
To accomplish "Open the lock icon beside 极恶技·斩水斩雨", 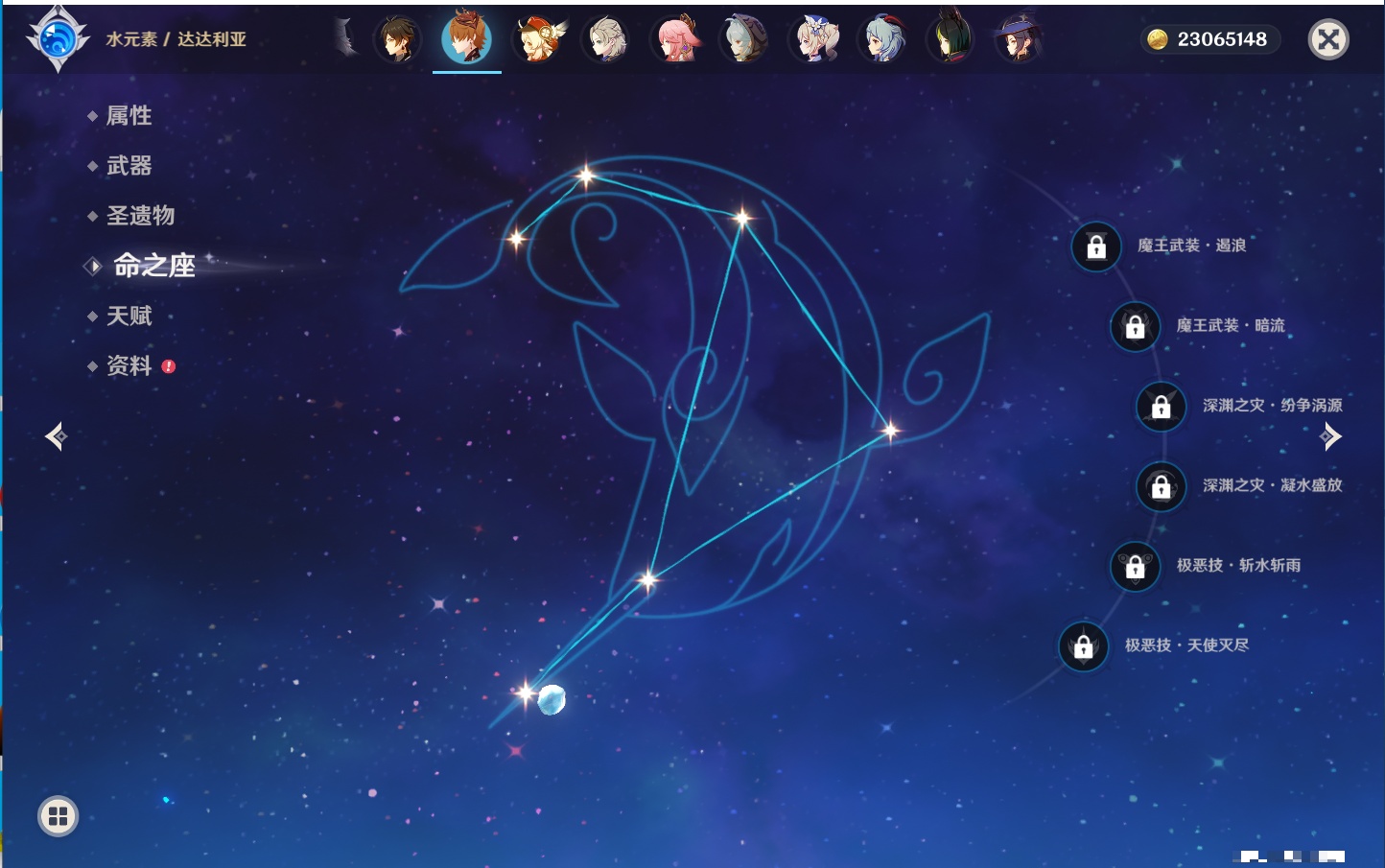I will tap(1136, 567).
